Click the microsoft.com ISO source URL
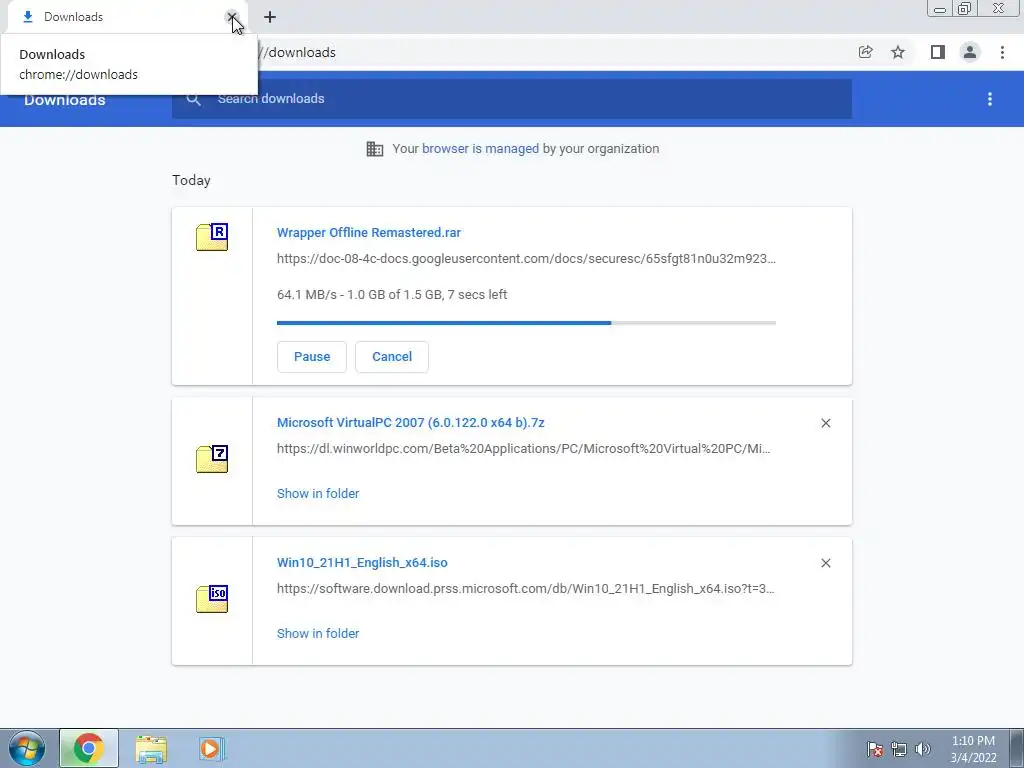Image resolution: width=1024 pixels, height=768 pixels. [526, 588]
